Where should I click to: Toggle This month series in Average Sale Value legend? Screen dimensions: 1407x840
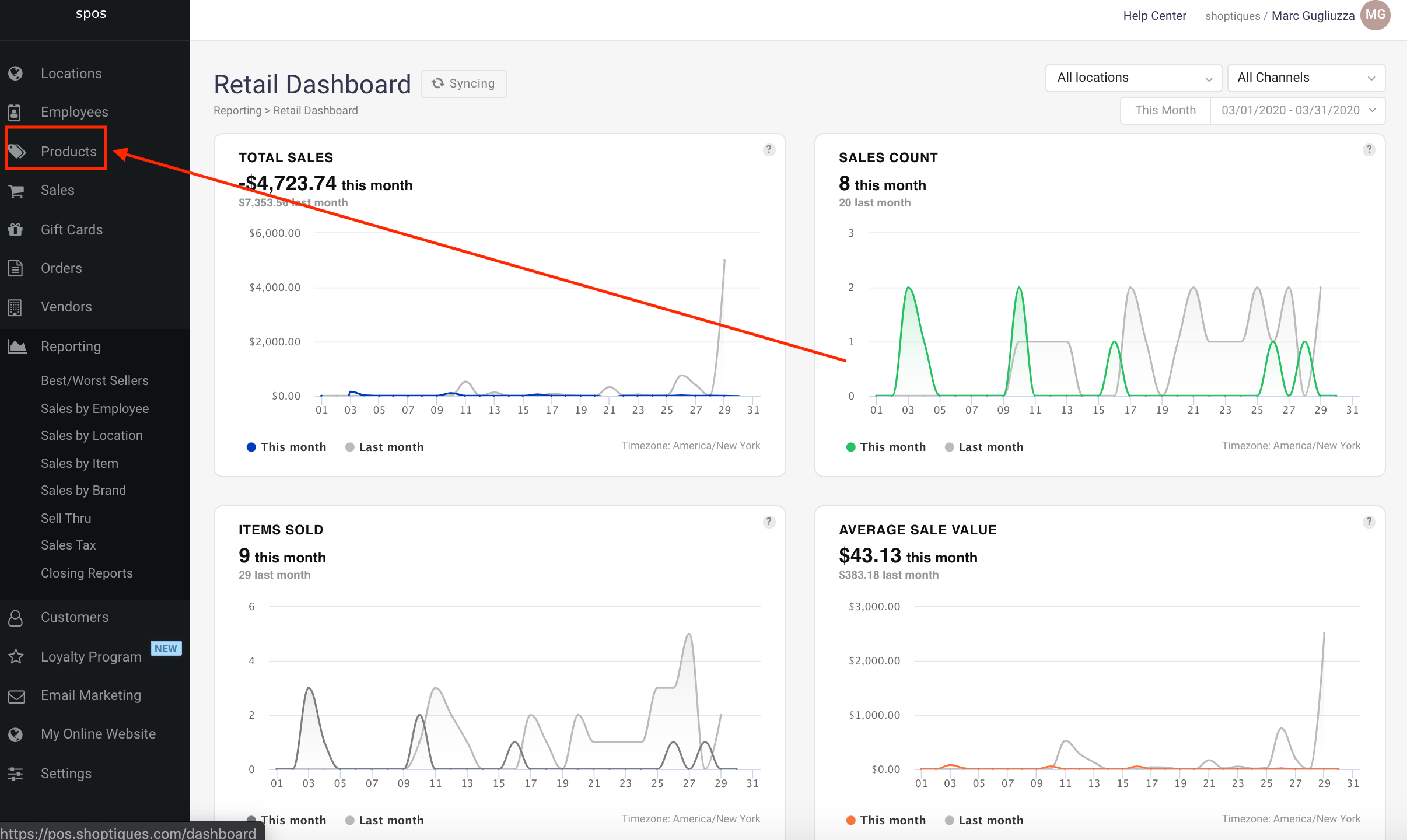click(x=885, y=820)
